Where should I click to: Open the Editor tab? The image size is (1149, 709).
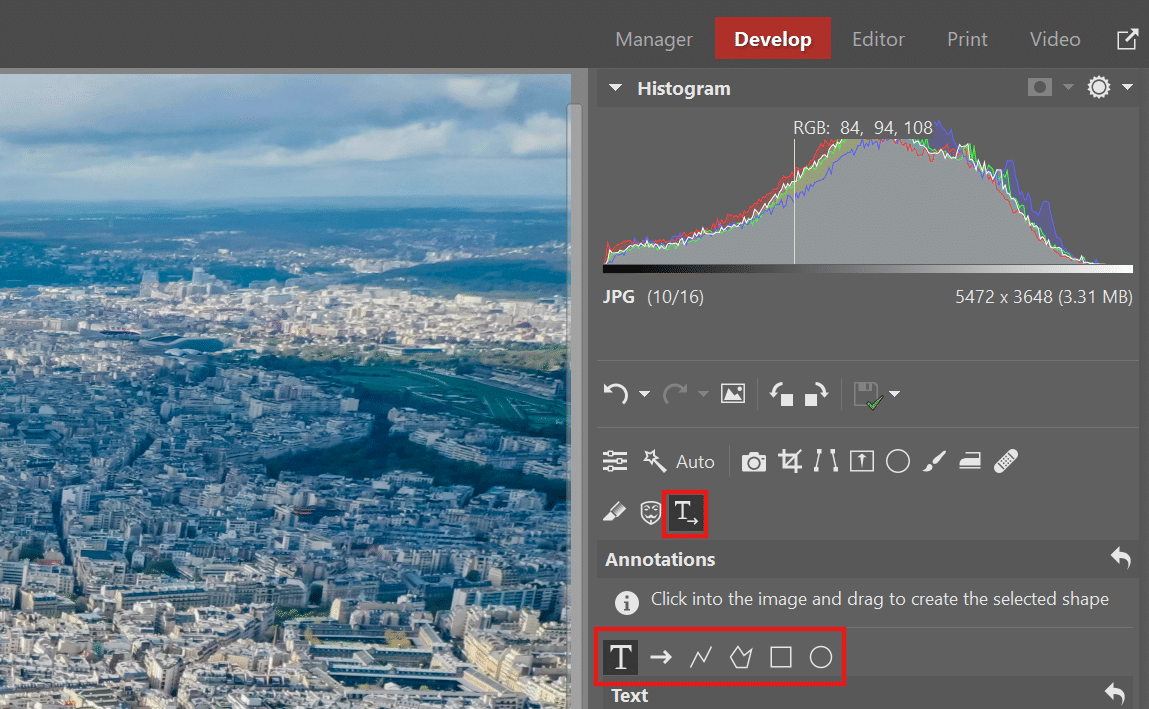tap(878, 39)
